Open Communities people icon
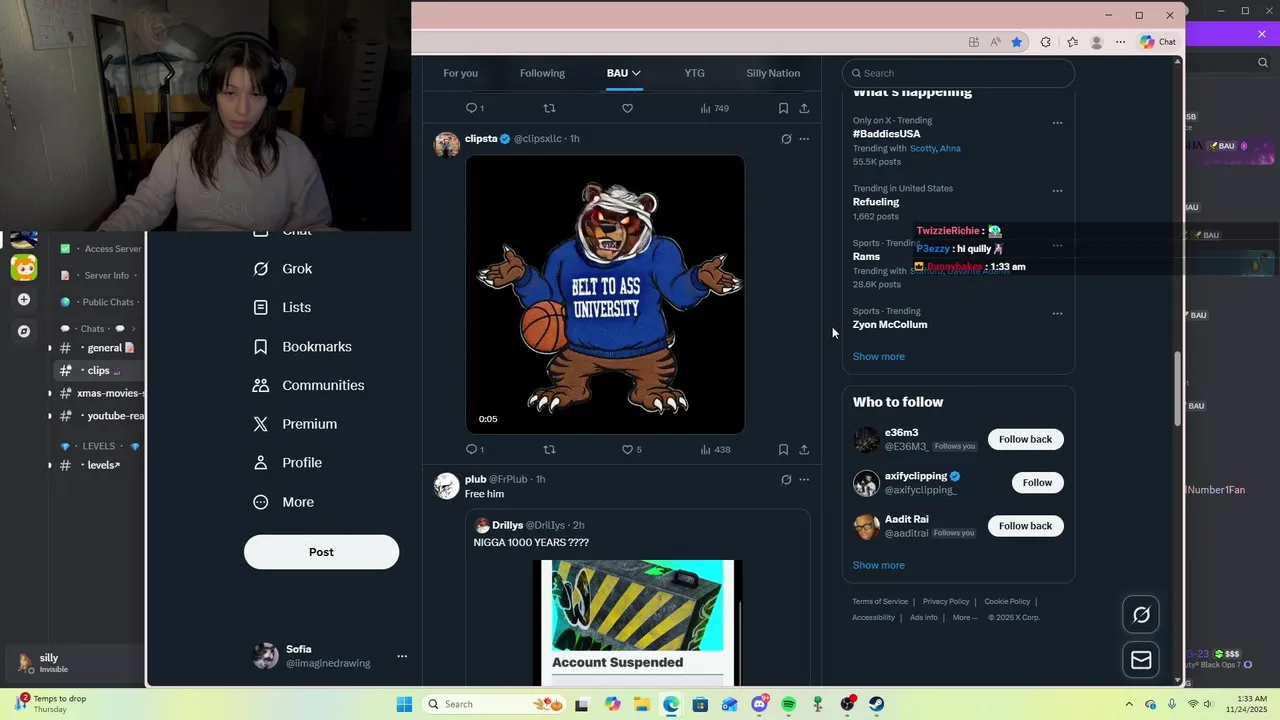The width and height of the screenshot is (1280, 720). (x=261, y=386)
